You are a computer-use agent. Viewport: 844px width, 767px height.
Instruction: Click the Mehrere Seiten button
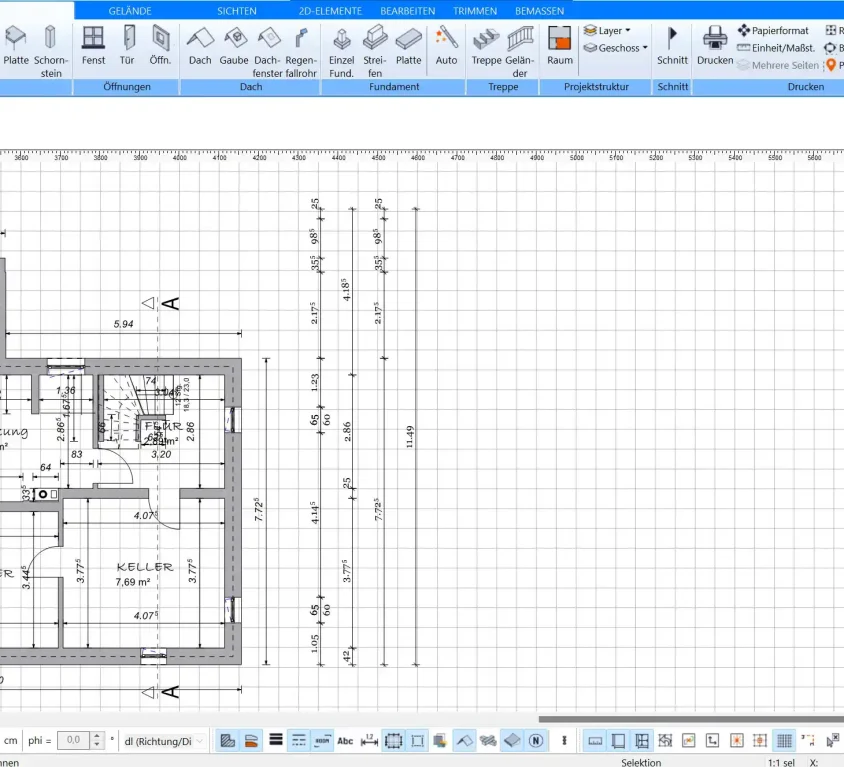[x=778, y=65]
